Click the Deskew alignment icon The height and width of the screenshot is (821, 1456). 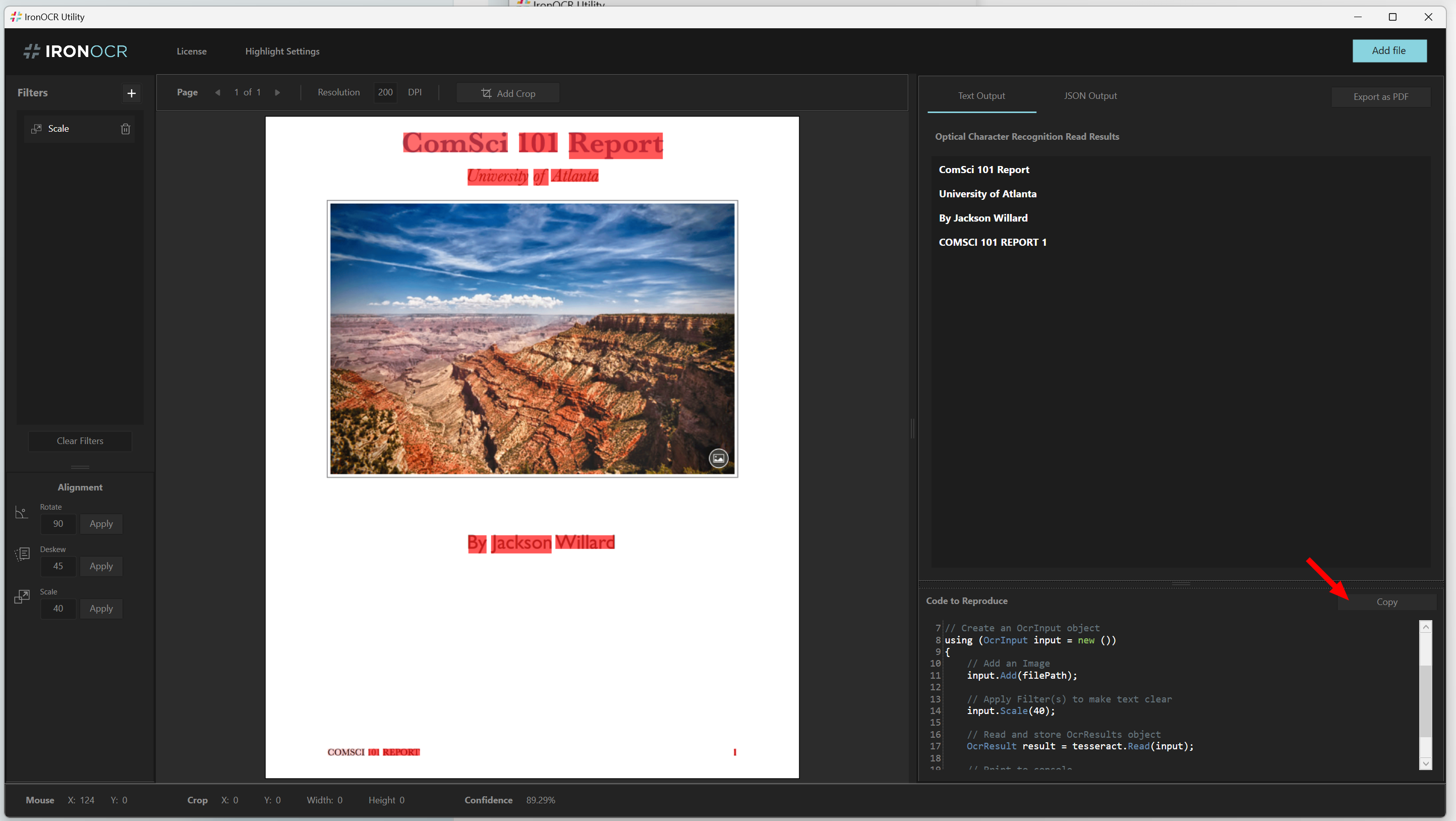coord(22,554)
